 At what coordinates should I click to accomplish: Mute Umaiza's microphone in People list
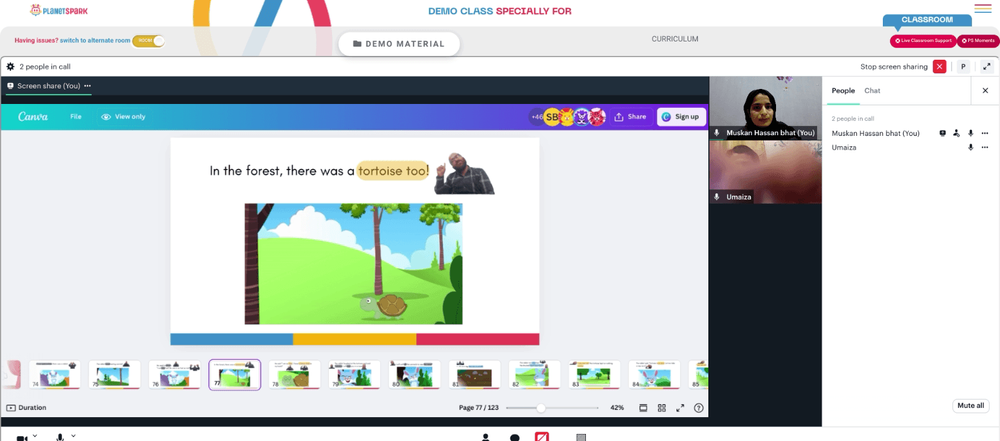(971, 147)
